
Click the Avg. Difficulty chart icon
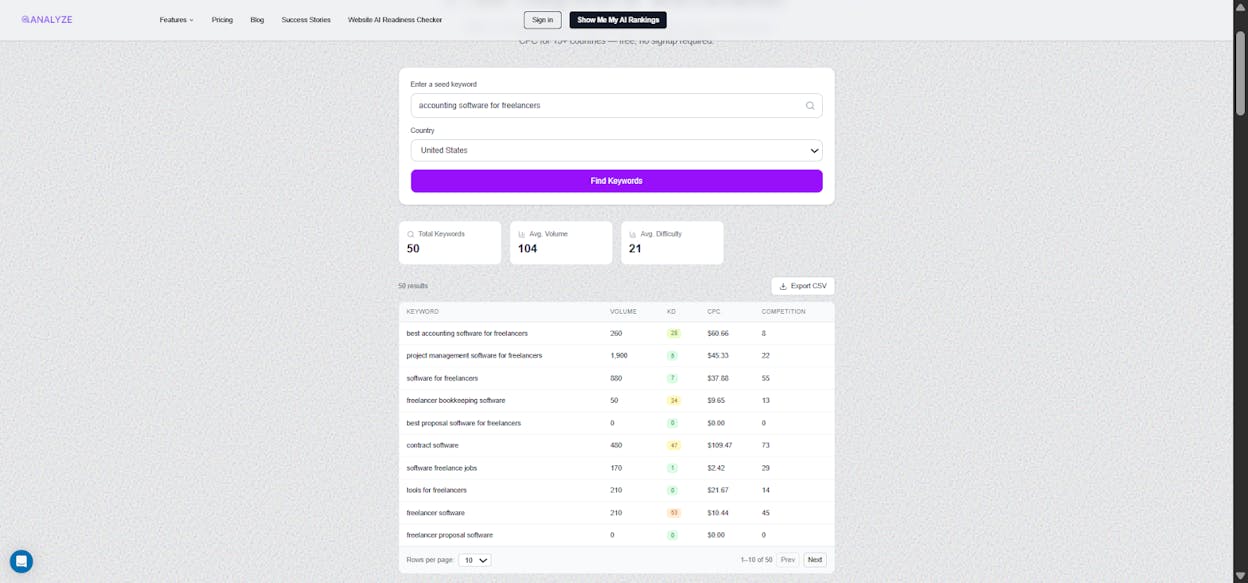(x=633, y=234)
